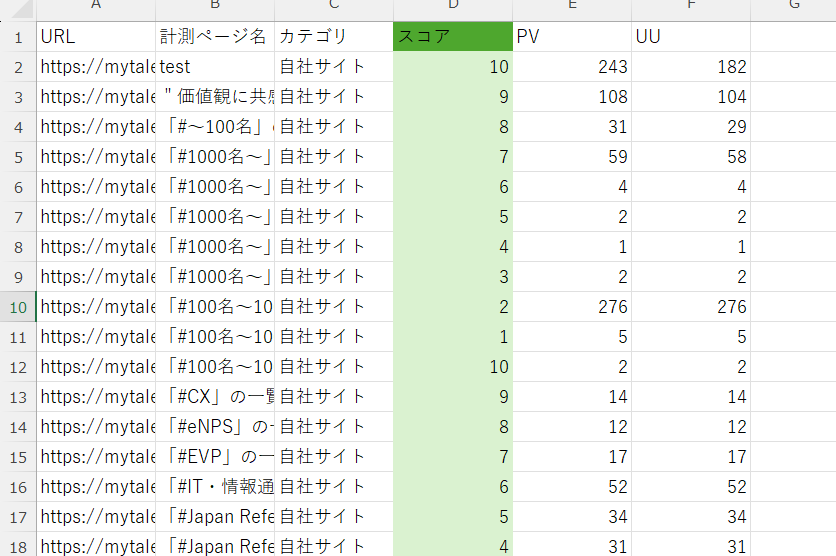Viewport: 836px width, 556px height.
Task: Select the cell containing test
Action: click(214, 67)
